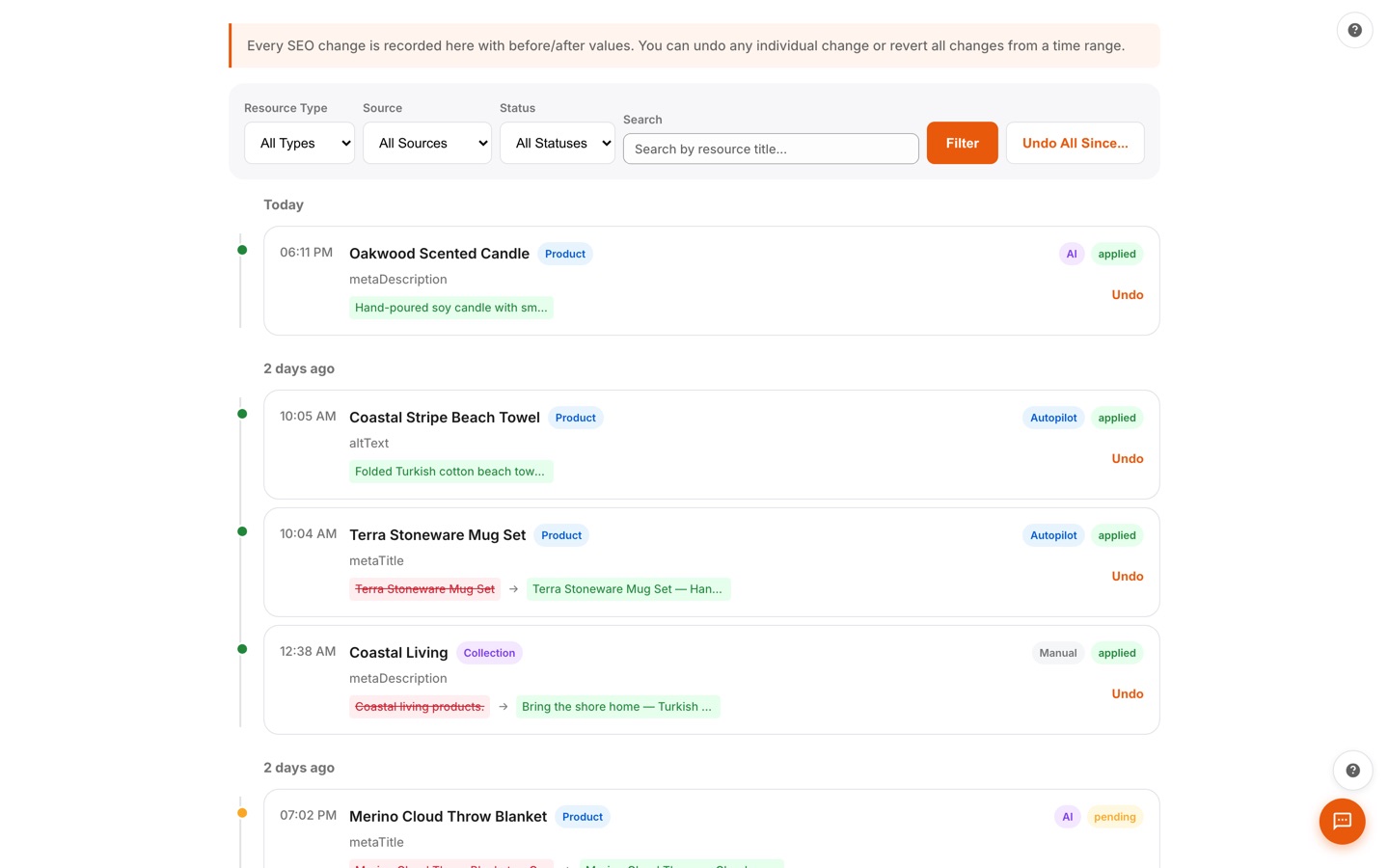Click the metaDescription label under Oakwood Scented Candle
The height and width of the screenshot is (868, 1389).
click(397, 280)
